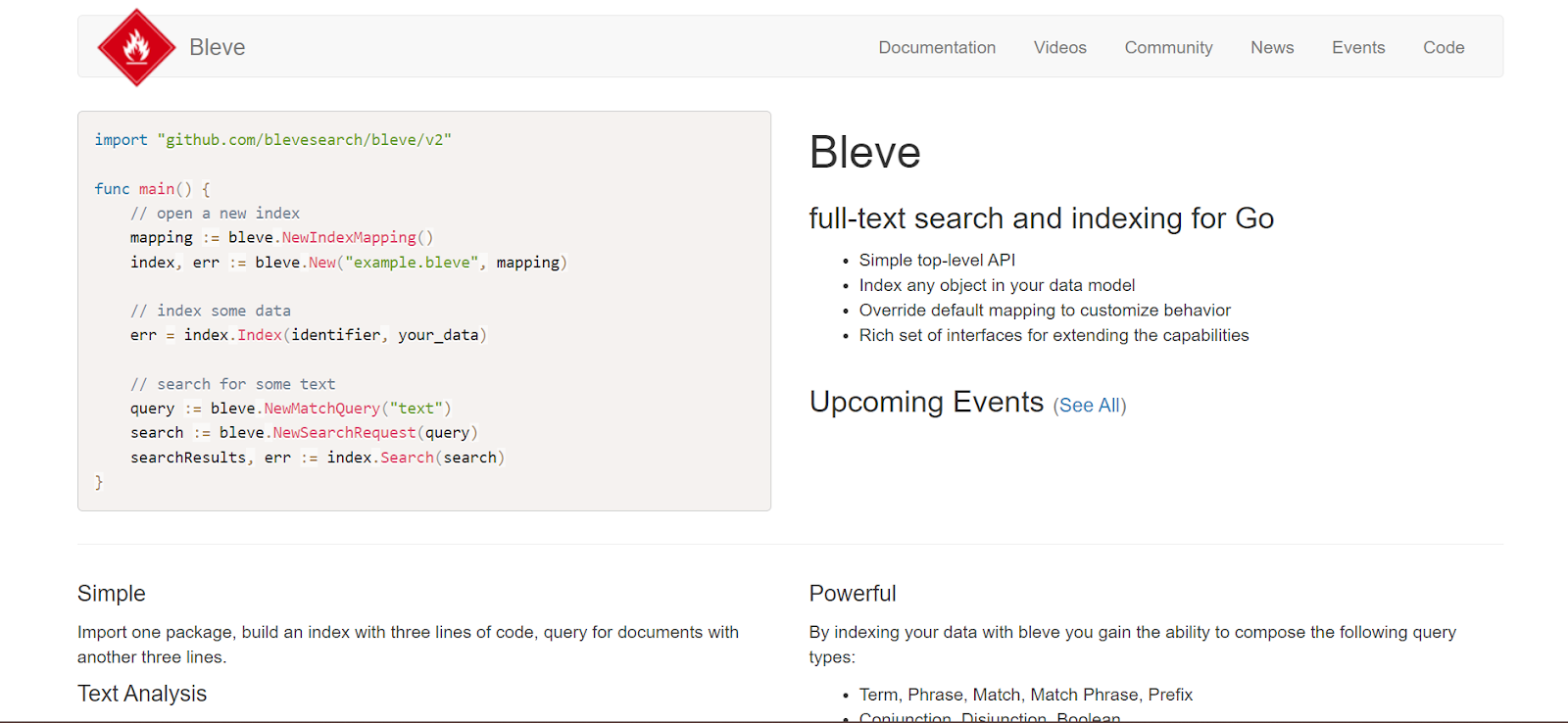Click the Text Analysis heading
This screenshot has height=723, width=1568.
tap(142, 694)
